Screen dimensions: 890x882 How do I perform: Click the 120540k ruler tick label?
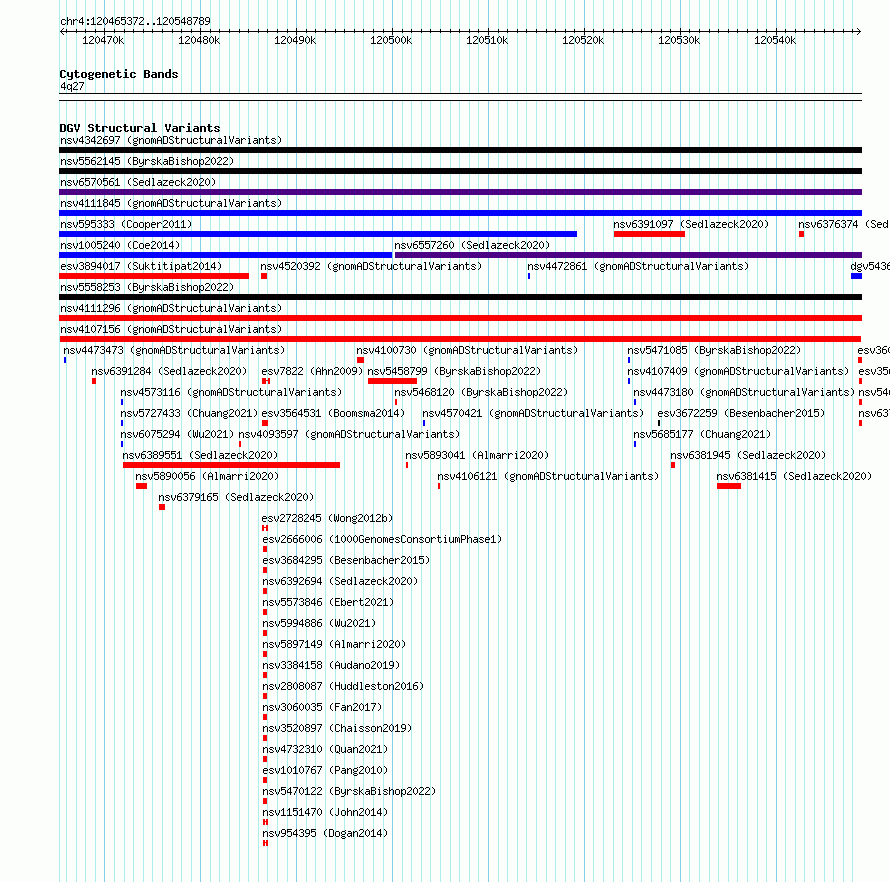[775, 40]
